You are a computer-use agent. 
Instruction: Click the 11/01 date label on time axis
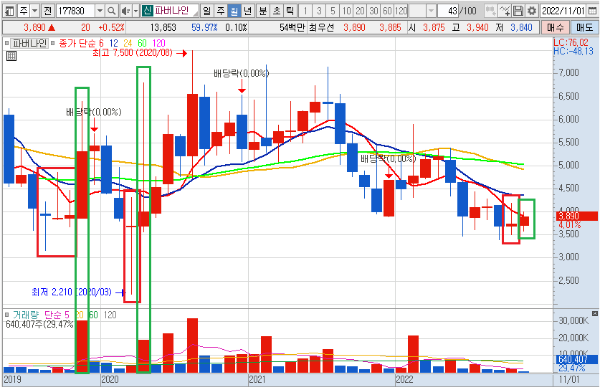click(570, 379)
